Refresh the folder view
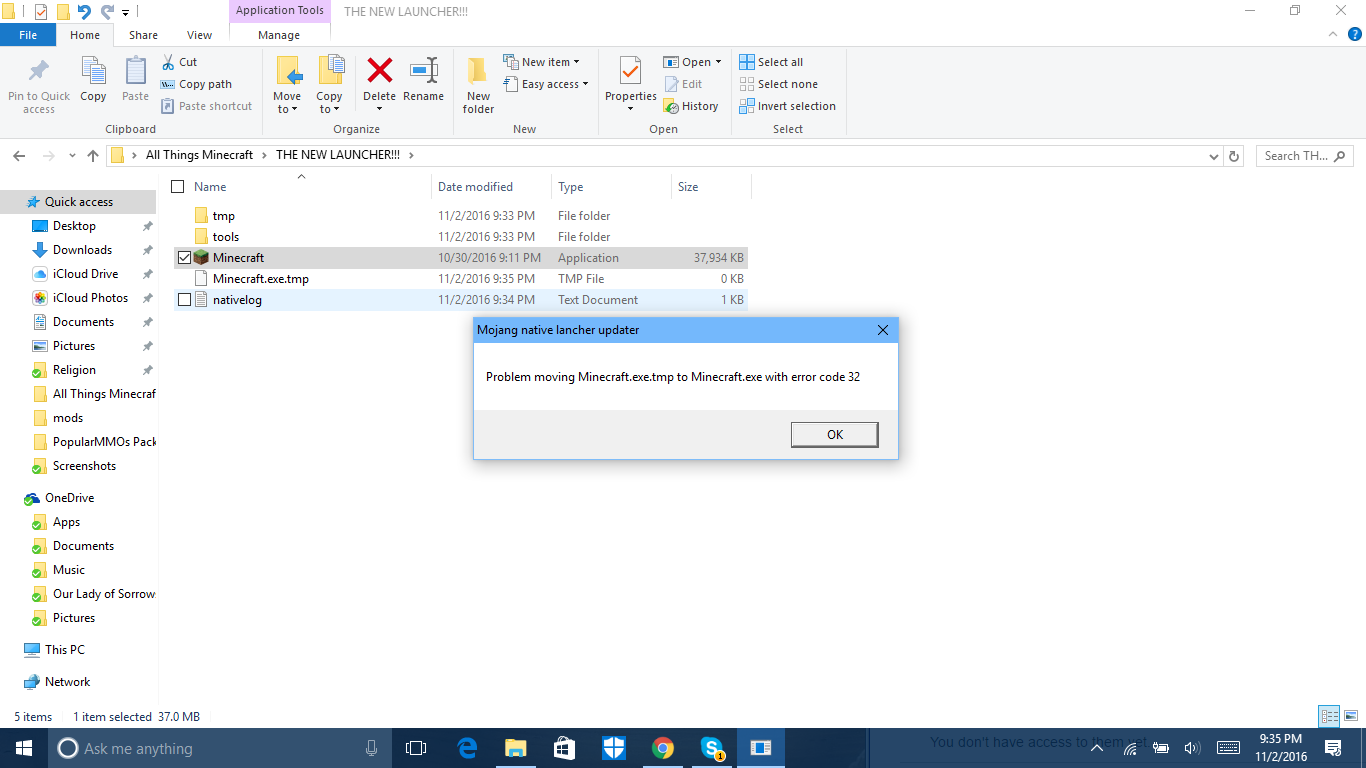The height and width of the screenshot is (768, 1366). tap(1234, 156)
